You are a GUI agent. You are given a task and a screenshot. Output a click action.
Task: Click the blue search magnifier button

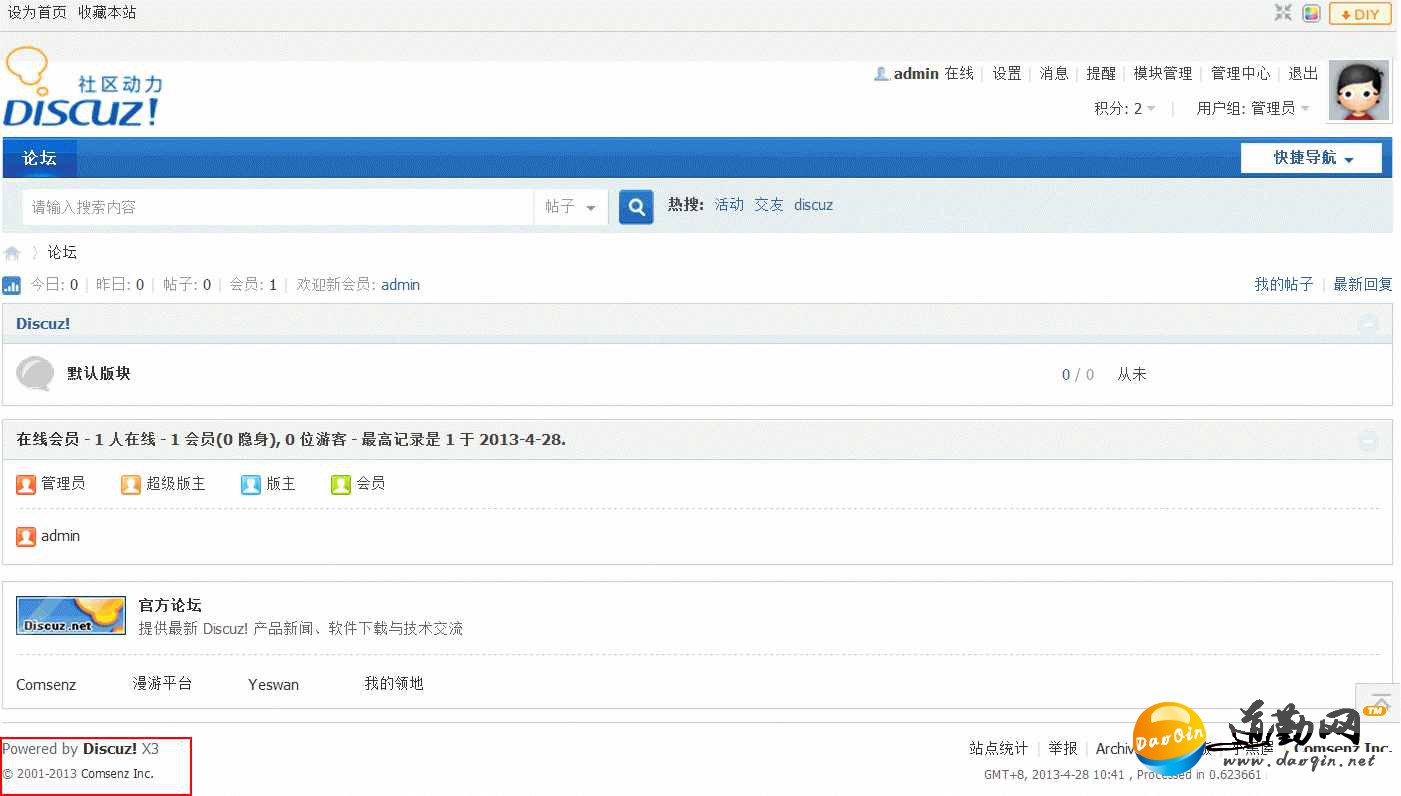(x=636, y=207)
